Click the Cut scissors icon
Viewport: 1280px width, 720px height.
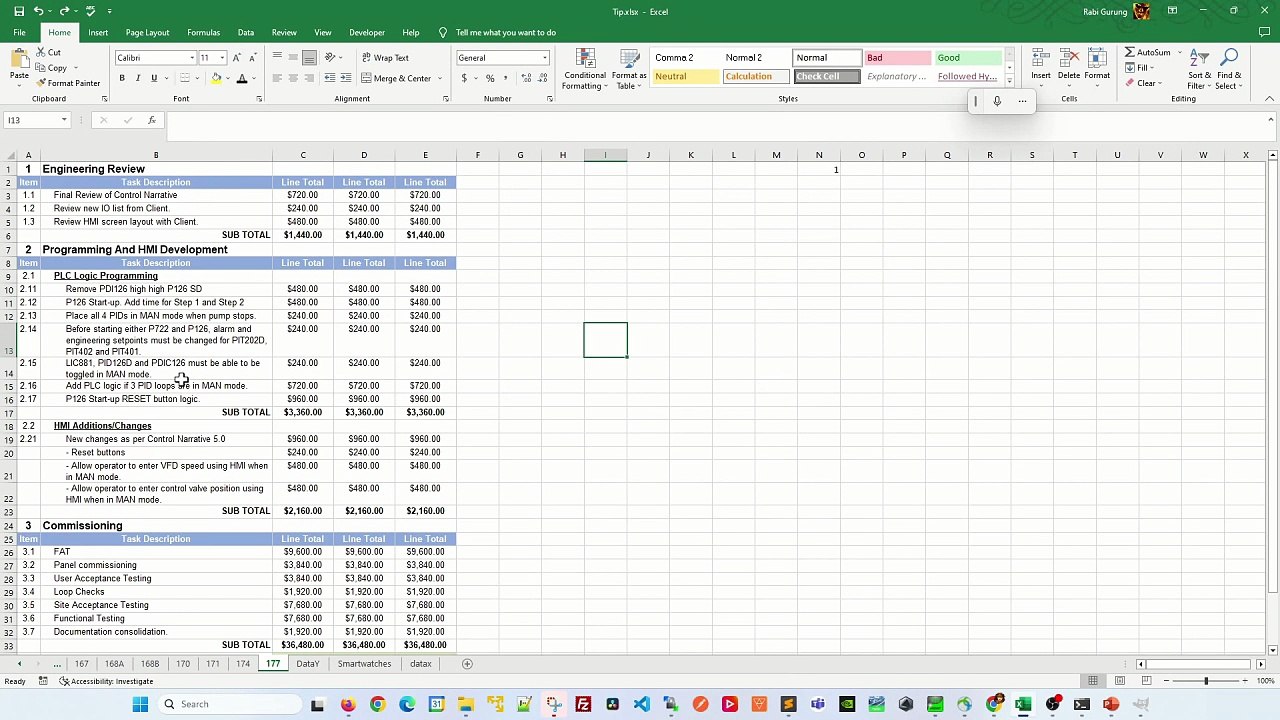click(42, 52)
